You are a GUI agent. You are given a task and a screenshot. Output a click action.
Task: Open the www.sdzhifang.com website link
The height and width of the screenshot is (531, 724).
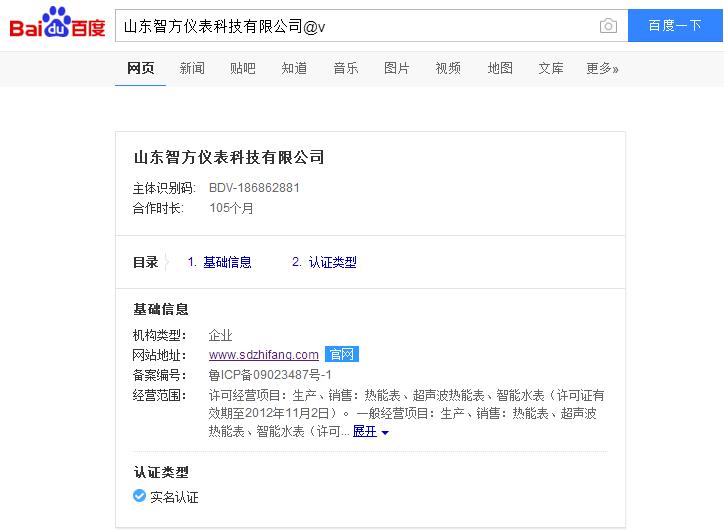pyautogui.click(x=264, y=355)
